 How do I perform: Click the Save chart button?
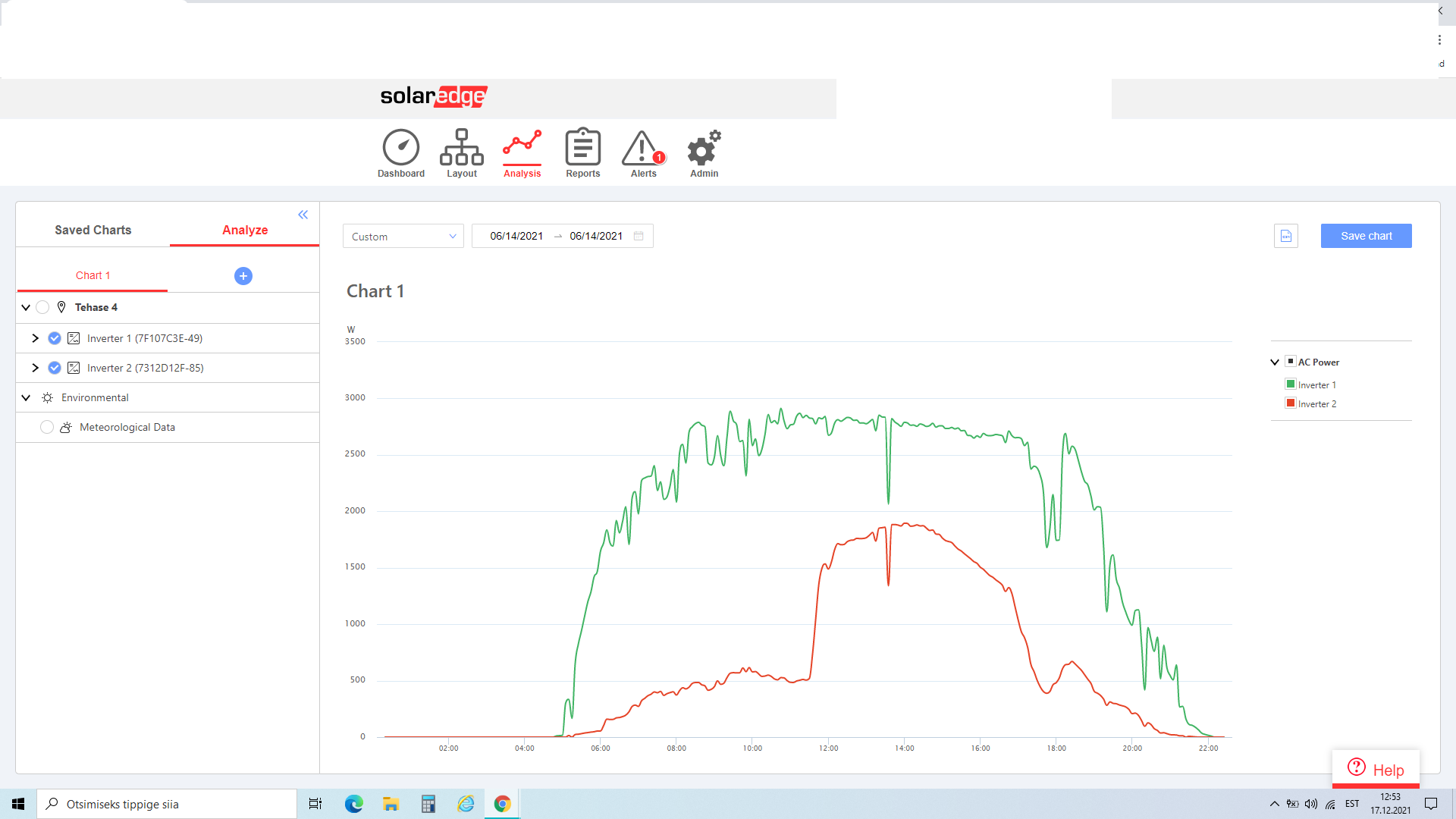click(x=1366, y=236)
